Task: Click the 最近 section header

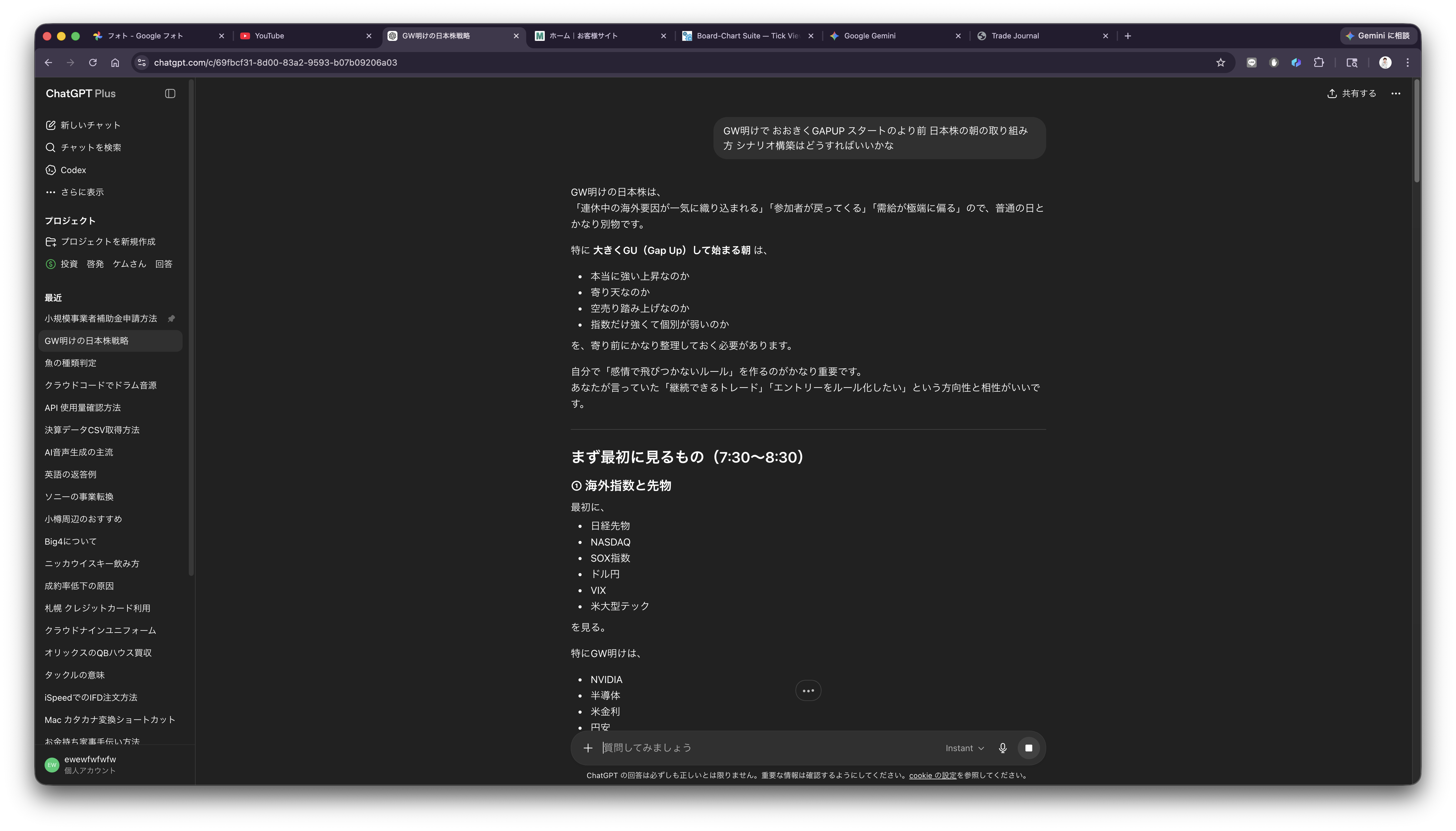Action: [x=53, y=298]
